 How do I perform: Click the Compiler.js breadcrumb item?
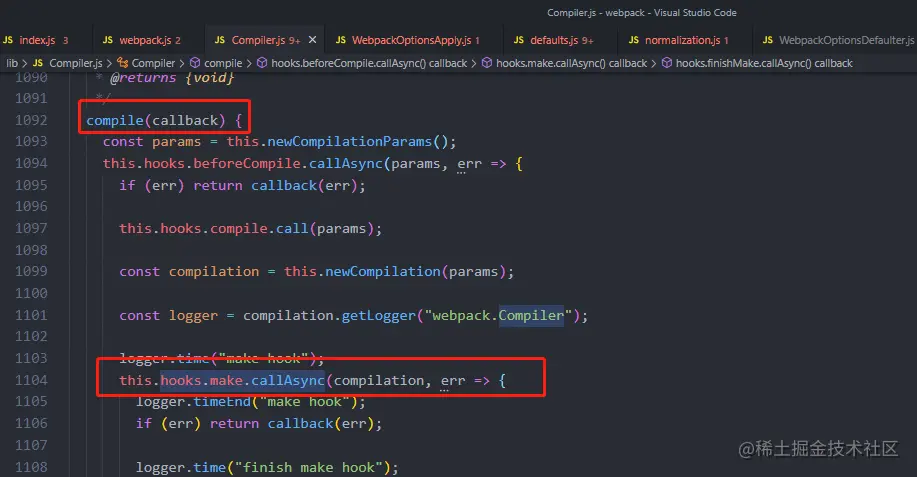(x=75, y=63)
